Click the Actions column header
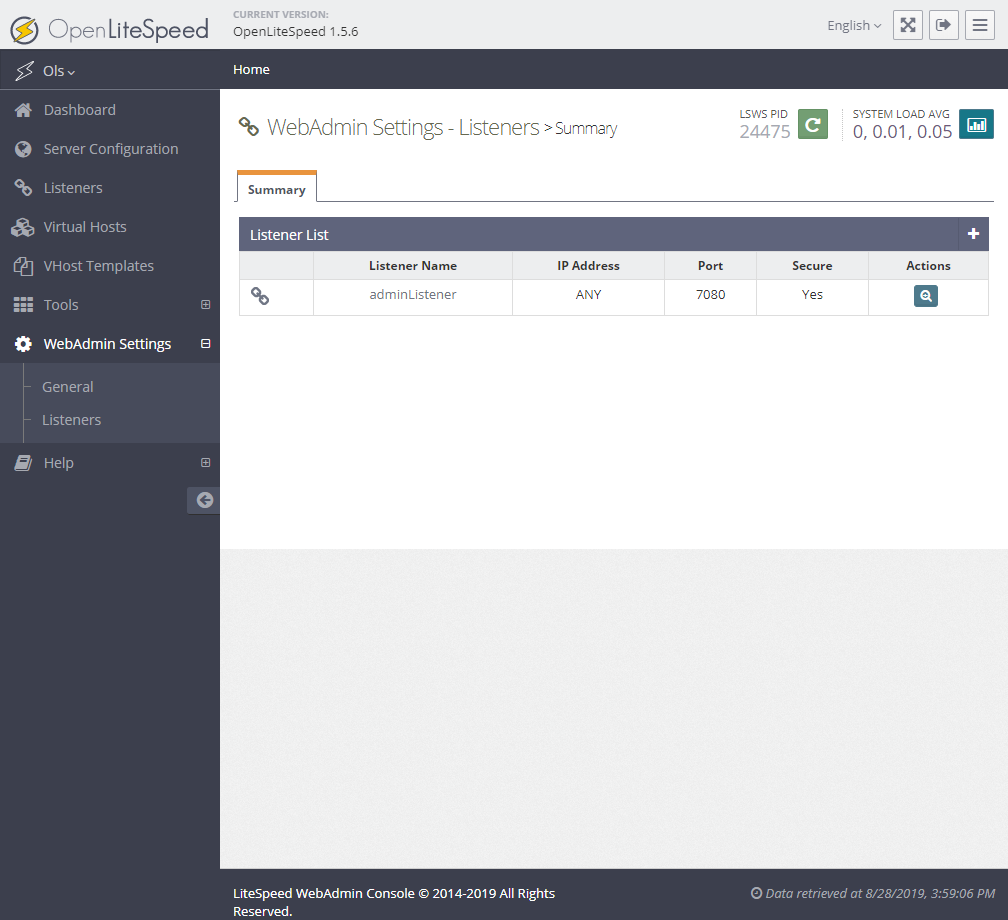The image size is (1008, 920). (928, 266)
